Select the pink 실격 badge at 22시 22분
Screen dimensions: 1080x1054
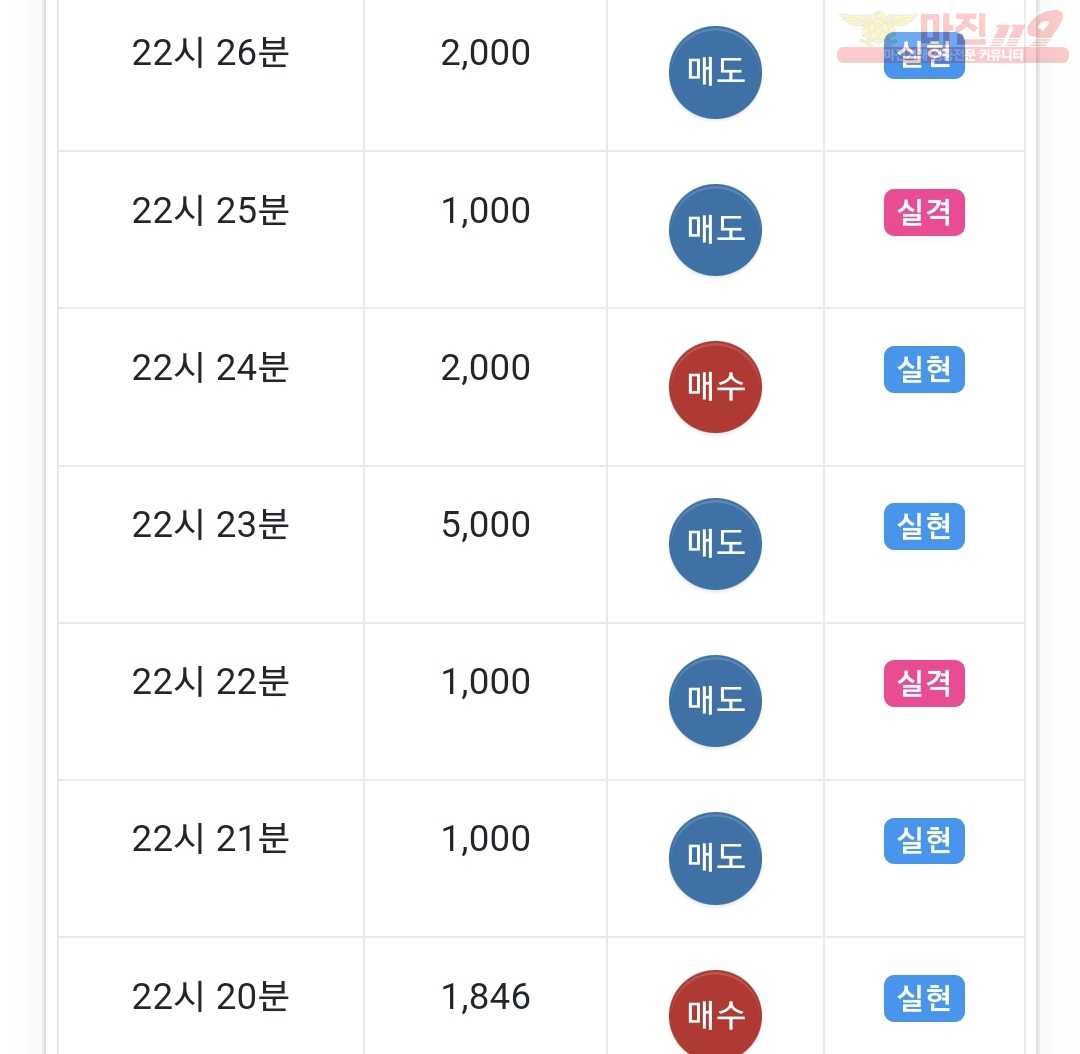(x=924, y=683)
